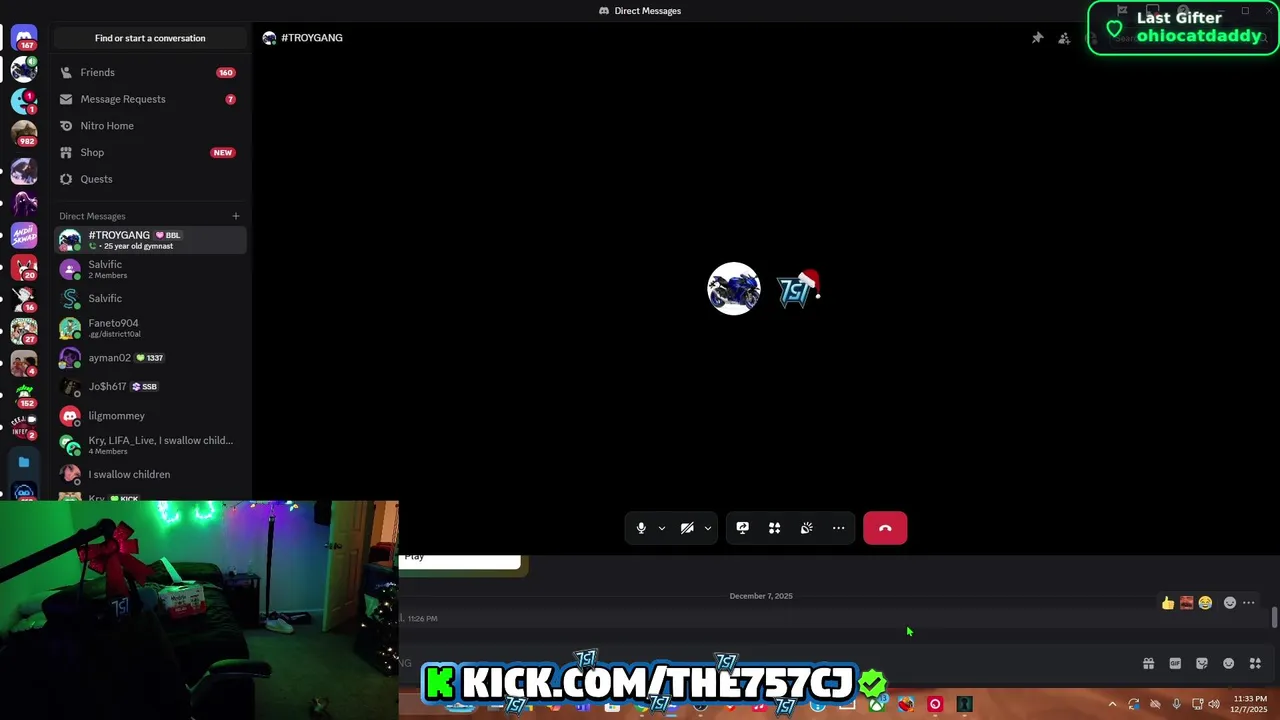Open more call options ellipsis
This screenshot has height=720, width=1280.
[838, 528]
